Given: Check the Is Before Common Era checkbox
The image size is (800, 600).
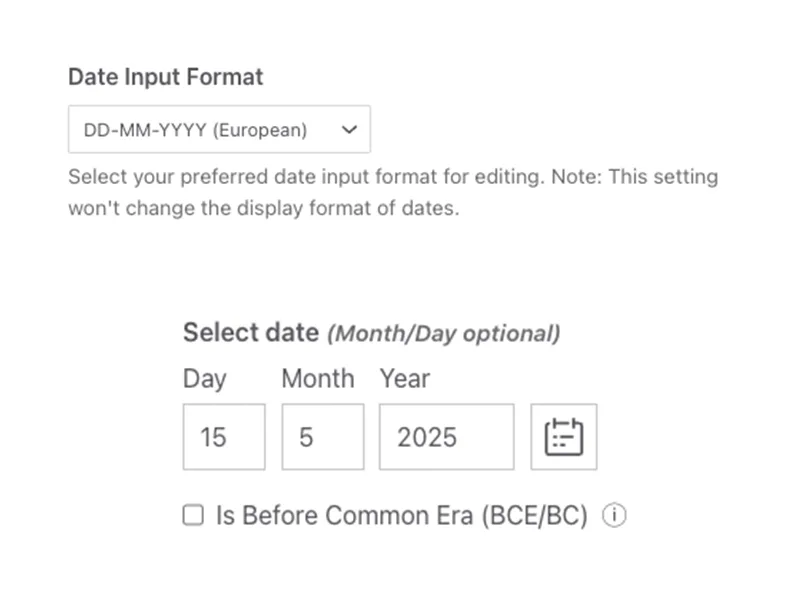Looking at the screenshot, I should point(192,515).
